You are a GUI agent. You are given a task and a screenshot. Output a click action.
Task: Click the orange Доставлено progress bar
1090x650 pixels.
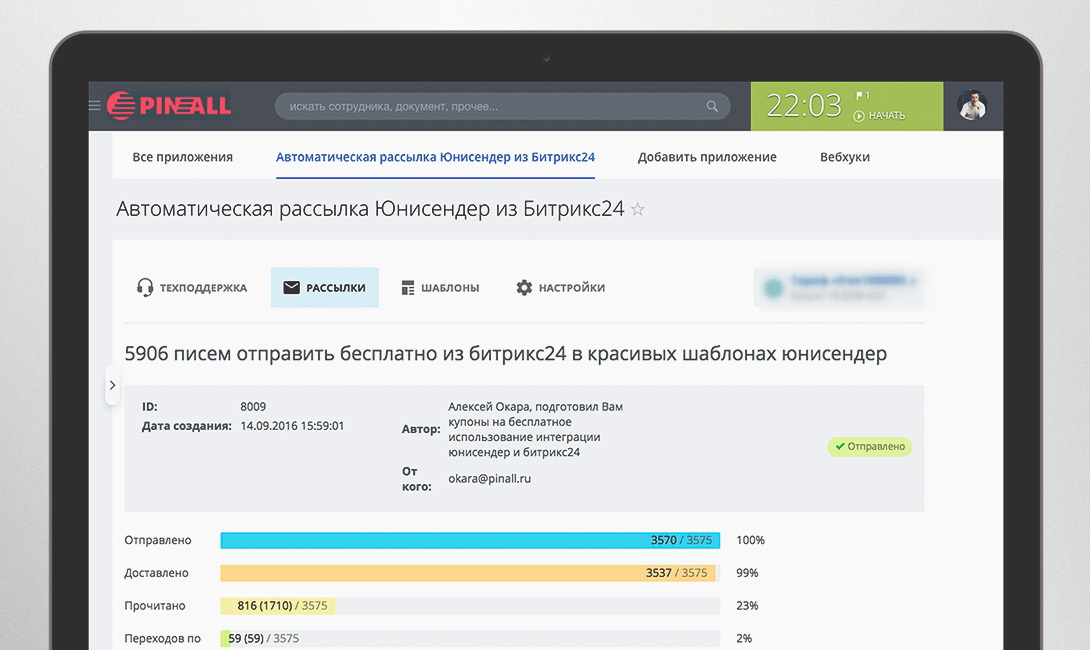pos(468,573)
